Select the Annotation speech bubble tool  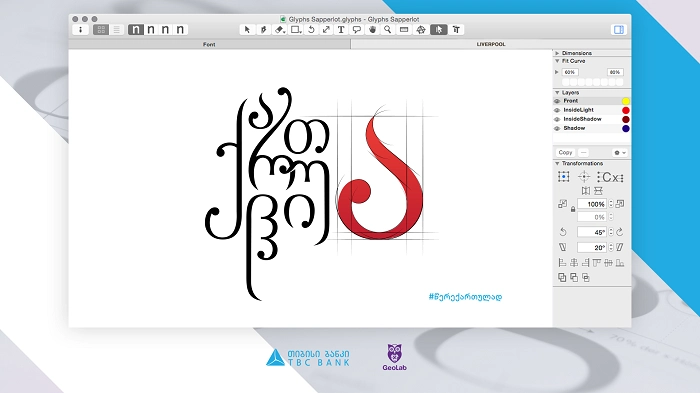click(x=357, y=30)
